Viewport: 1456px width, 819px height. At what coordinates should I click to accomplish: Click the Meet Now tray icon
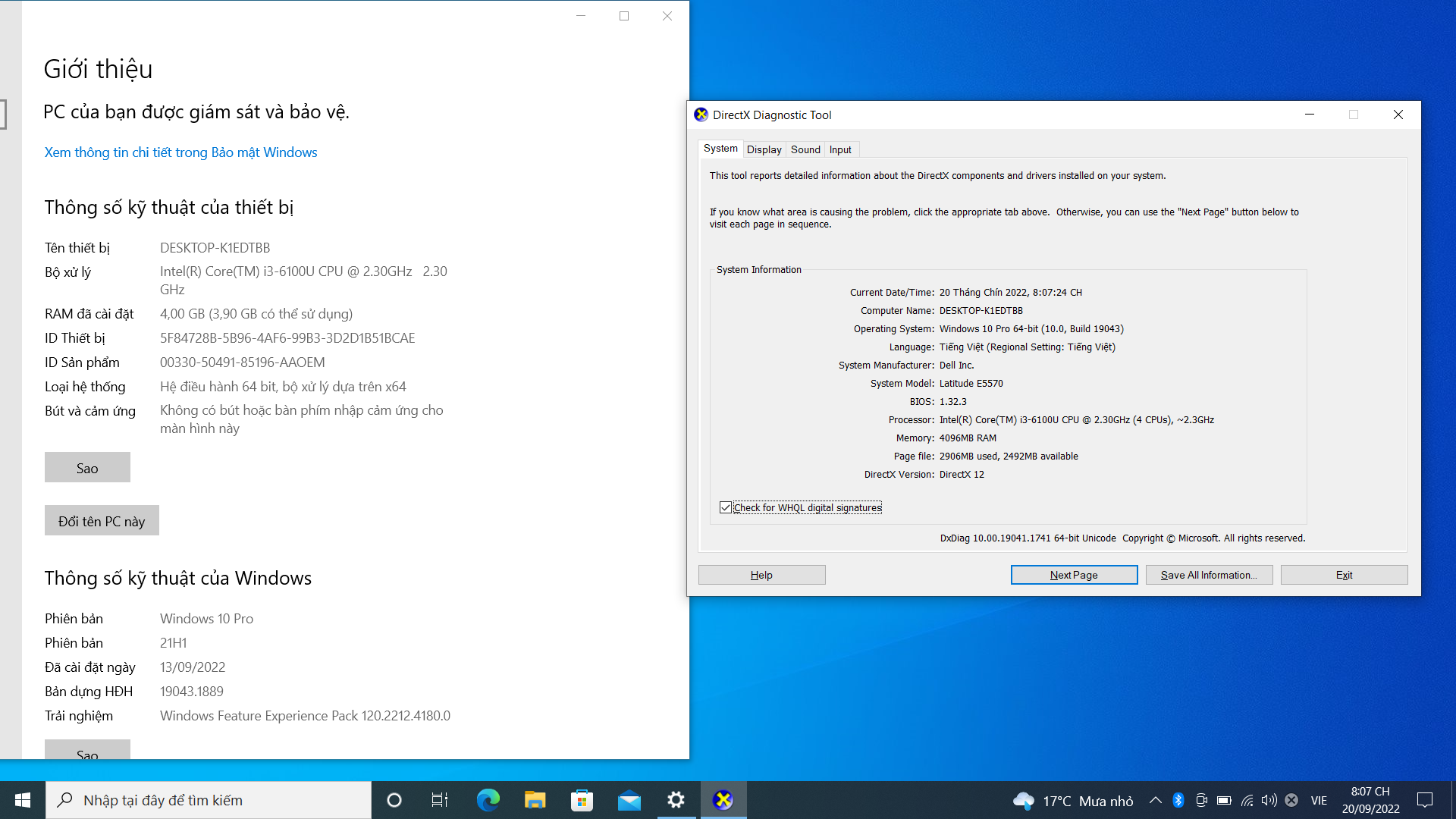pos(1201,800)
